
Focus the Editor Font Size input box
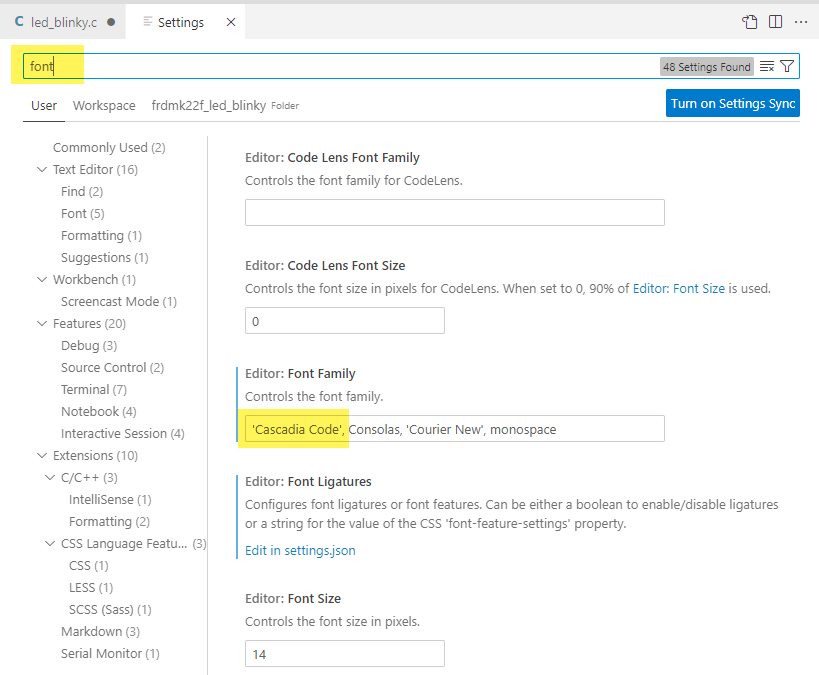click(344, 654)
